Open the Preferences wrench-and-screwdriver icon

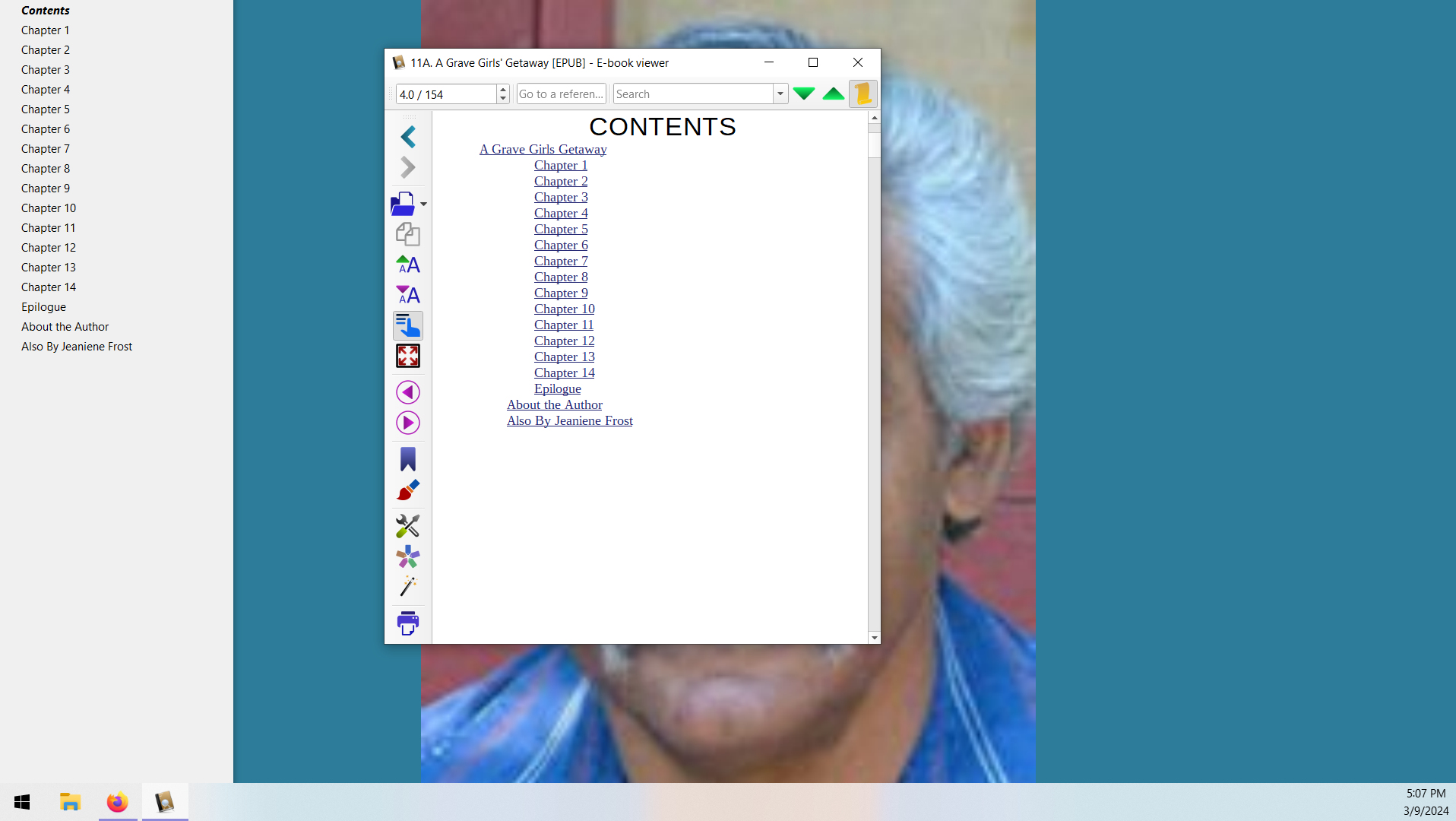(x=408, y=526)
